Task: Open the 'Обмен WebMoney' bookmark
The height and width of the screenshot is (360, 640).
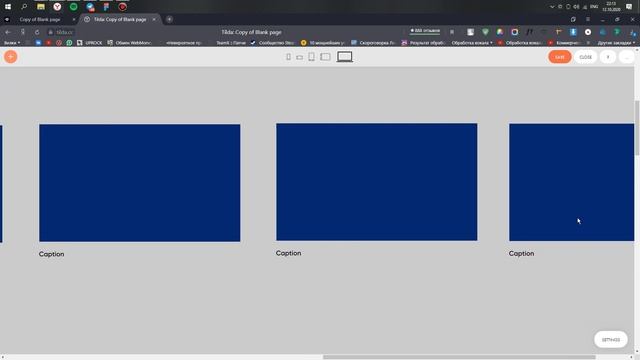Action: pos(130,42)
